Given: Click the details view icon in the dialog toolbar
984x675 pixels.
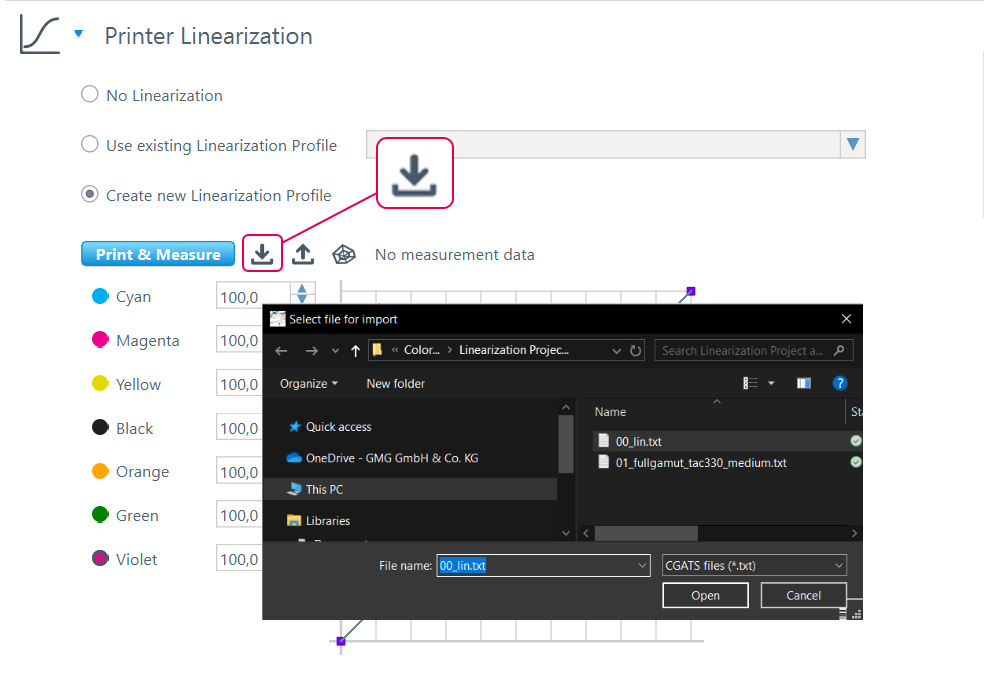Looking at the screenshot, I should (x=751, y=382).
